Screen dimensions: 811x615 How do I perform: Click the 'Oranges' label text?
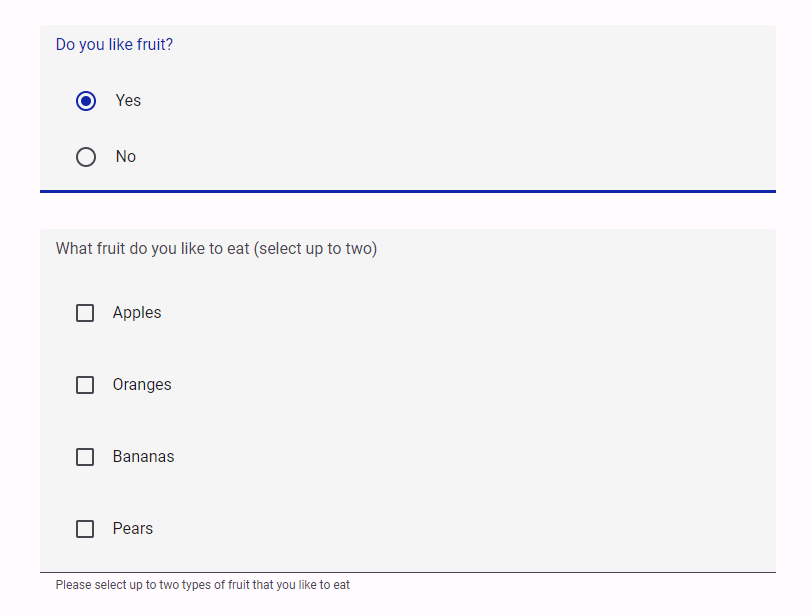point(142,385)
